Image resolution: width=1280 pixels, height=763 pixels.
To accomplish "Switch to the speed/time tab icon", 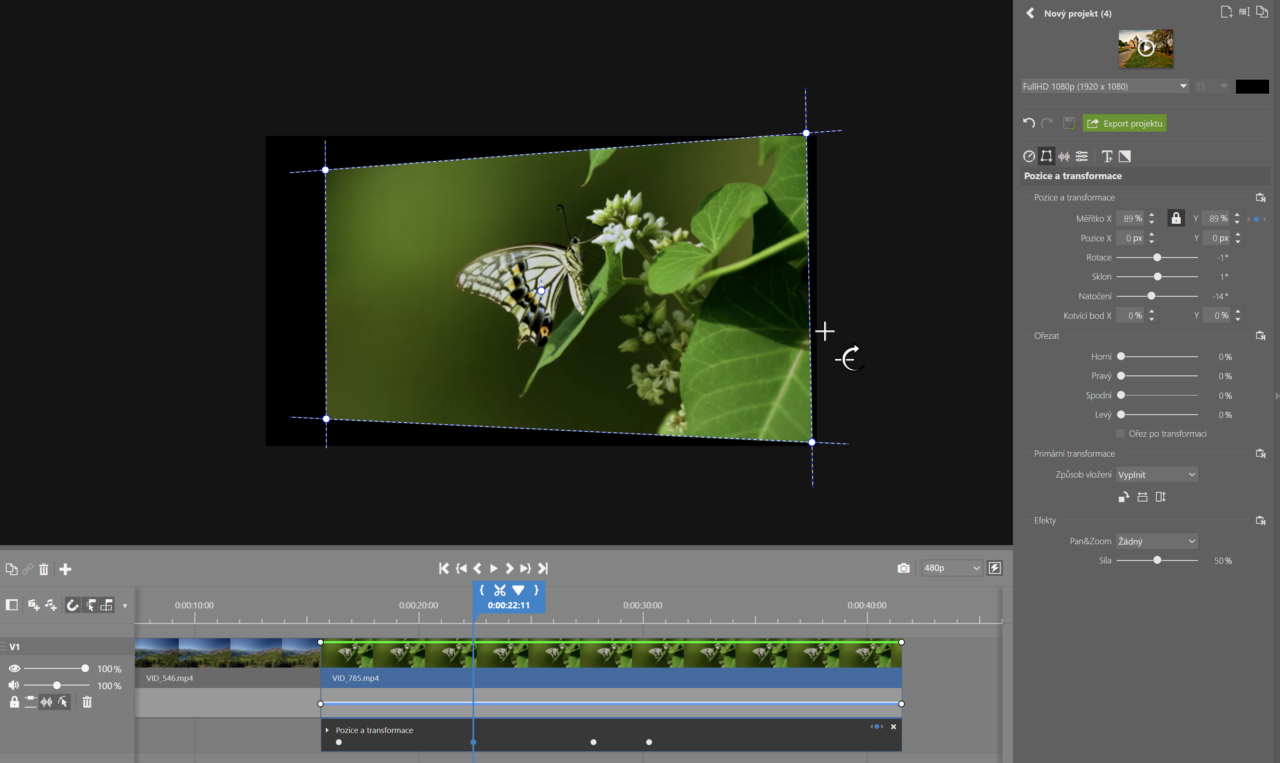I will (1029, 156).
